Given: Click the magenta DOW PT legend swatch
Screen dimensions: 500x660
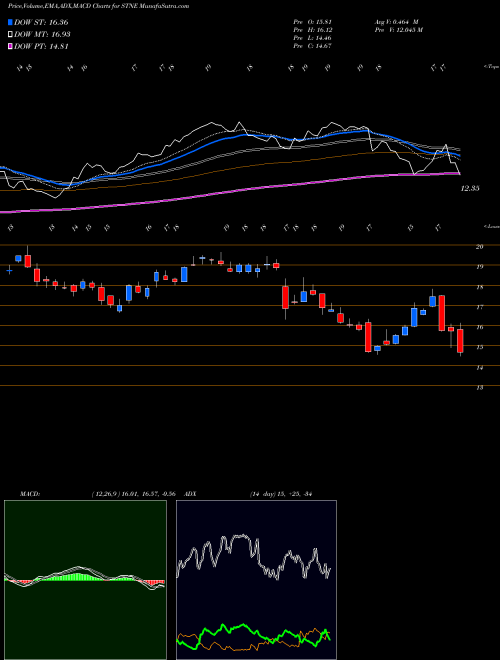Looking at the screenshot, I should click(11, 47).
